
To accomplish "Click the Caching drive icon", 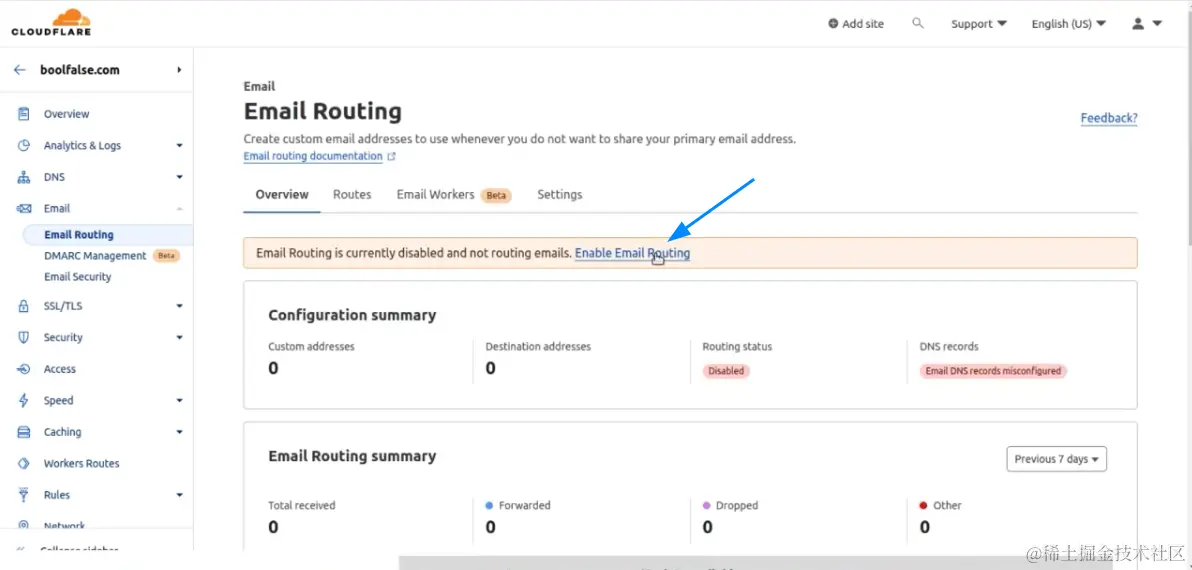I will pyautogui.click(x=24, y=432).
